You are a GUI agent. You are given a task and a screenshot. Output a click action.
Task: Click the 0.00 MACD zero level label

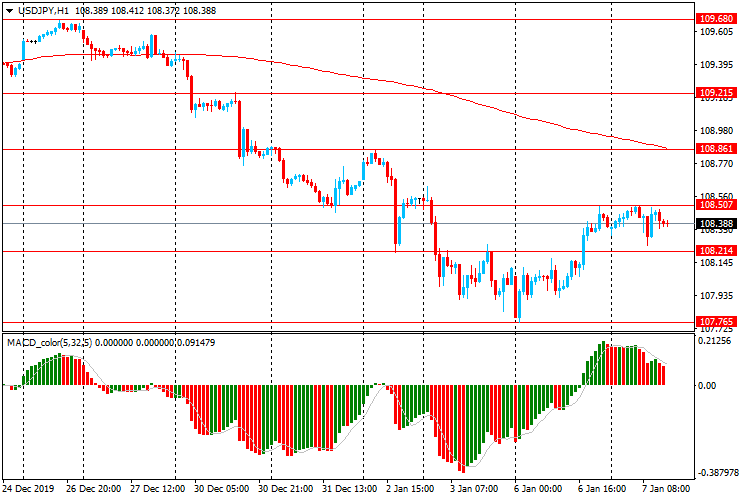707,386
